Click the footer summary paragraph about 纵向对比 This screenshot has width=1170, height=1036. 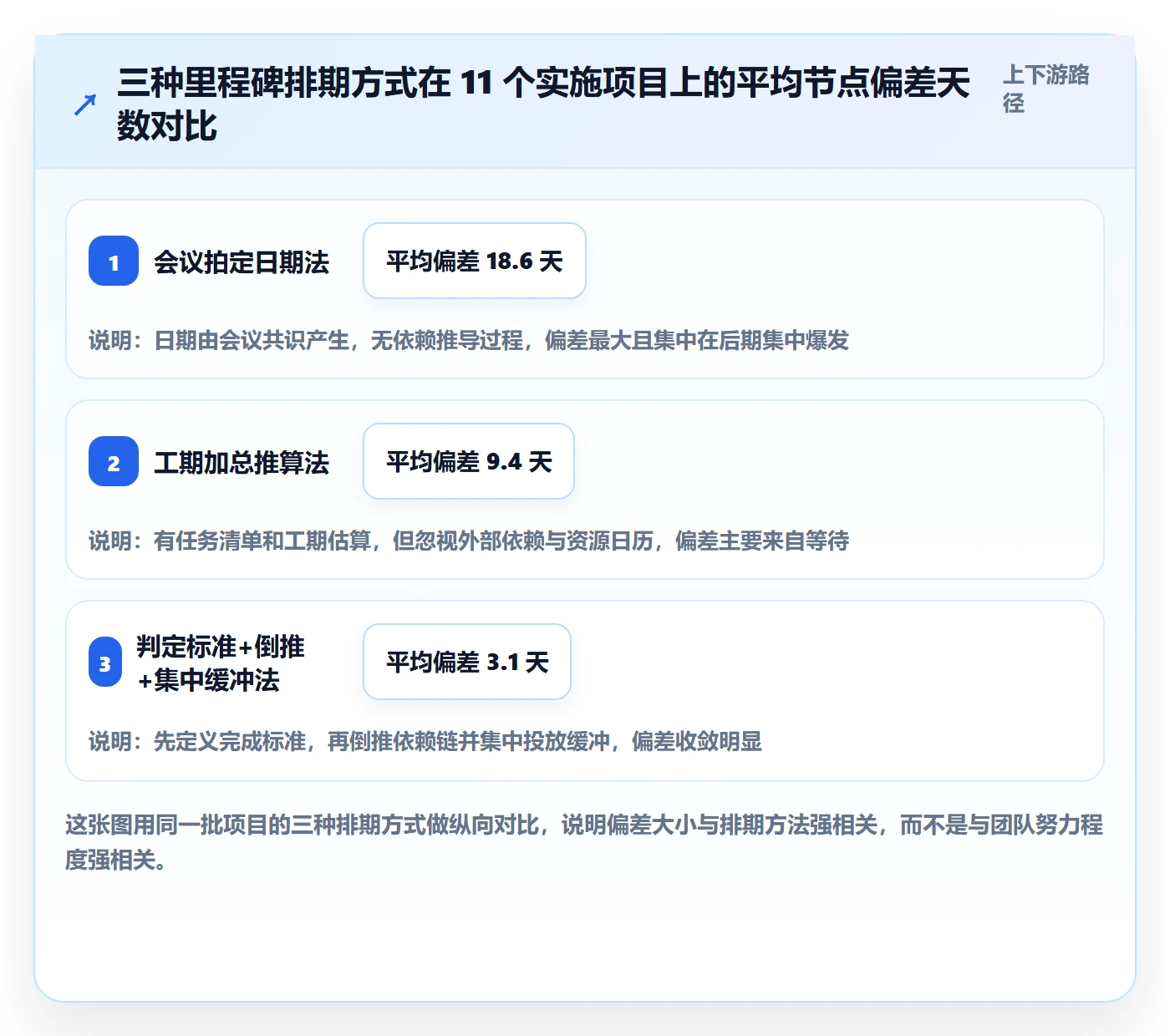point(584,842)
